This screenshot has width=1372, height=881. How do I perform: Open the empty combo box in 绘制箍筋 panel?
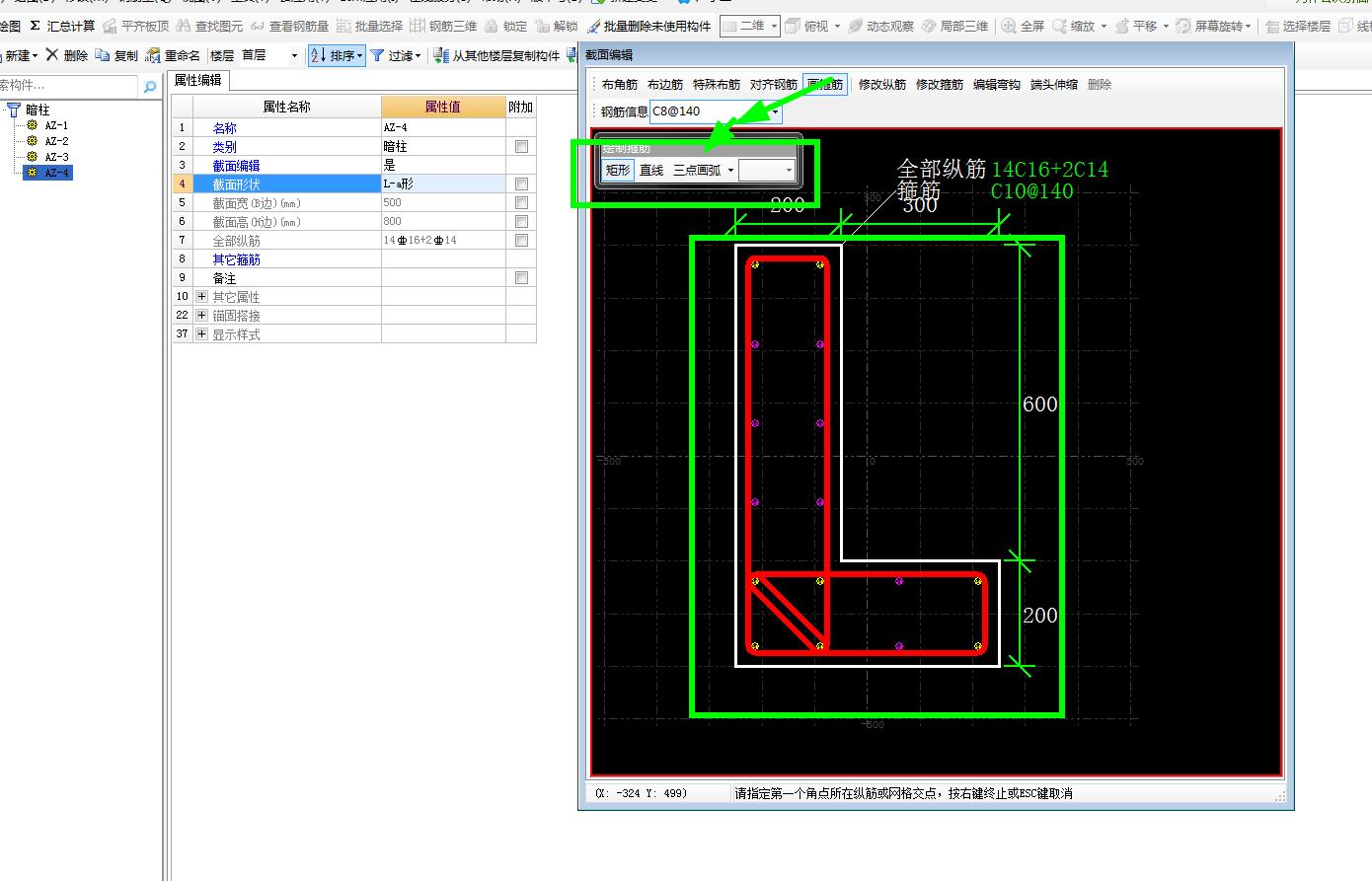click(x=767, y=171)
